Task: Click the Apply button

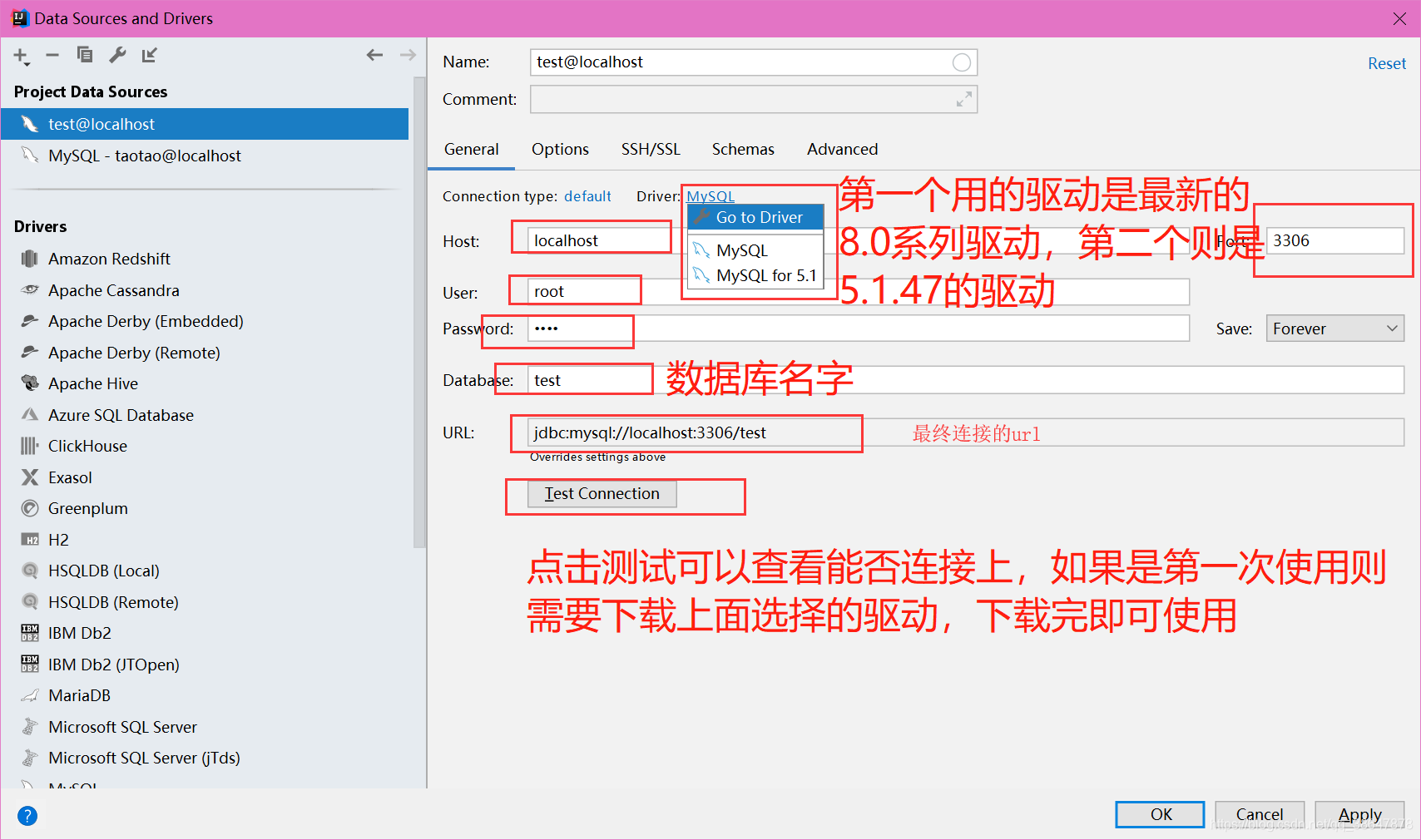Action: [x=1360, y=815]
